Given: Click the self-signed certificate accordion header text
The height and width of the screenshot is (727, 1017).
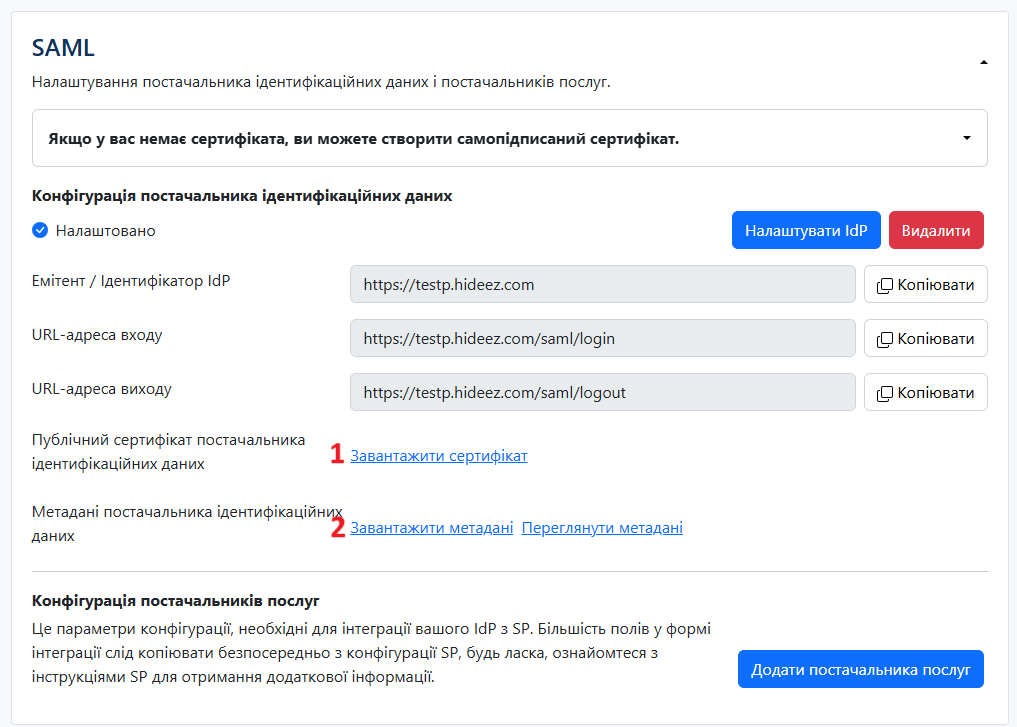Looking at the screenshot, I should [364, 138].
